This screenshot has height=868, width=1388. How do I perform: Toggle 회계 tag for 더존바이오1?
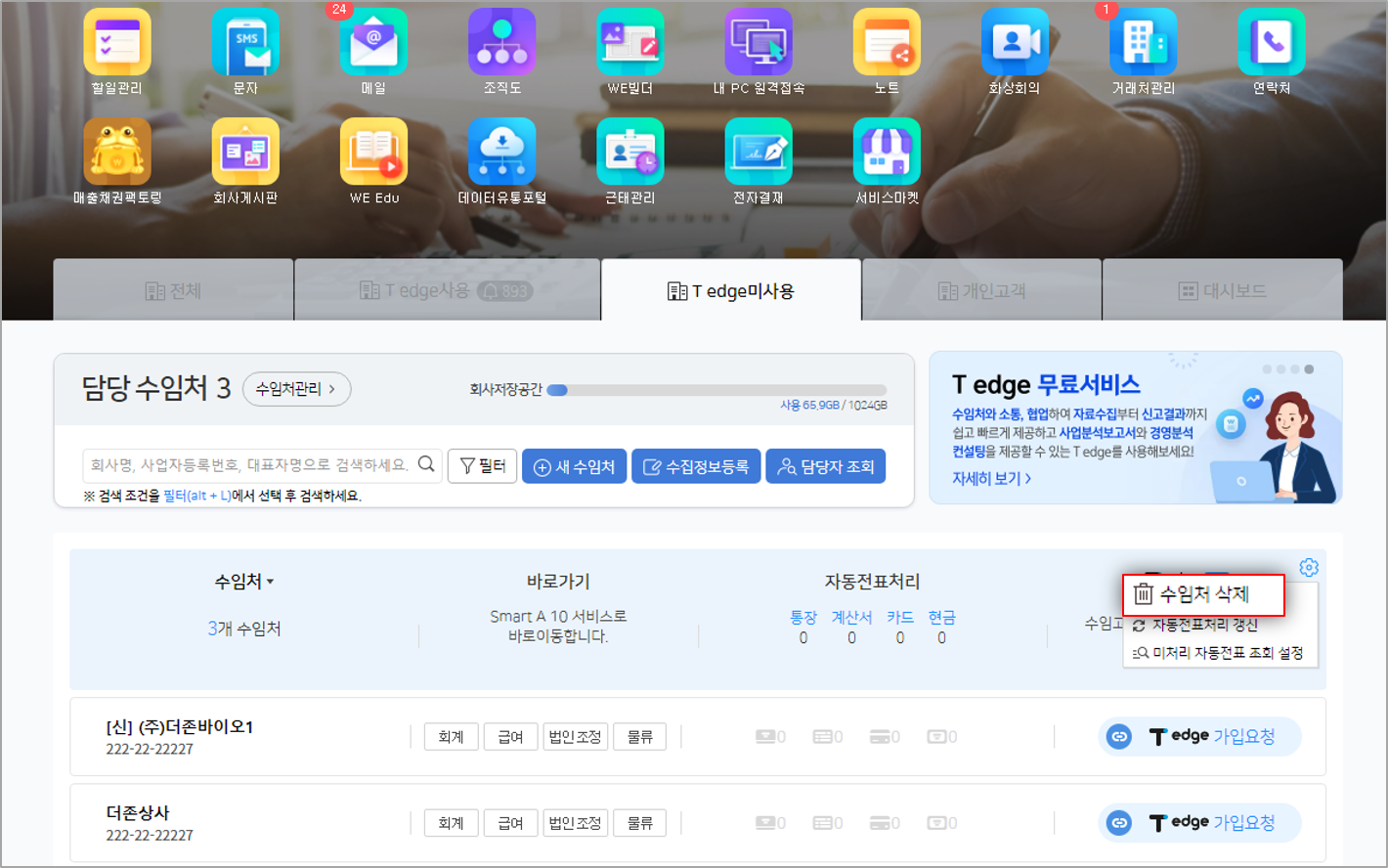click(451, 737)
